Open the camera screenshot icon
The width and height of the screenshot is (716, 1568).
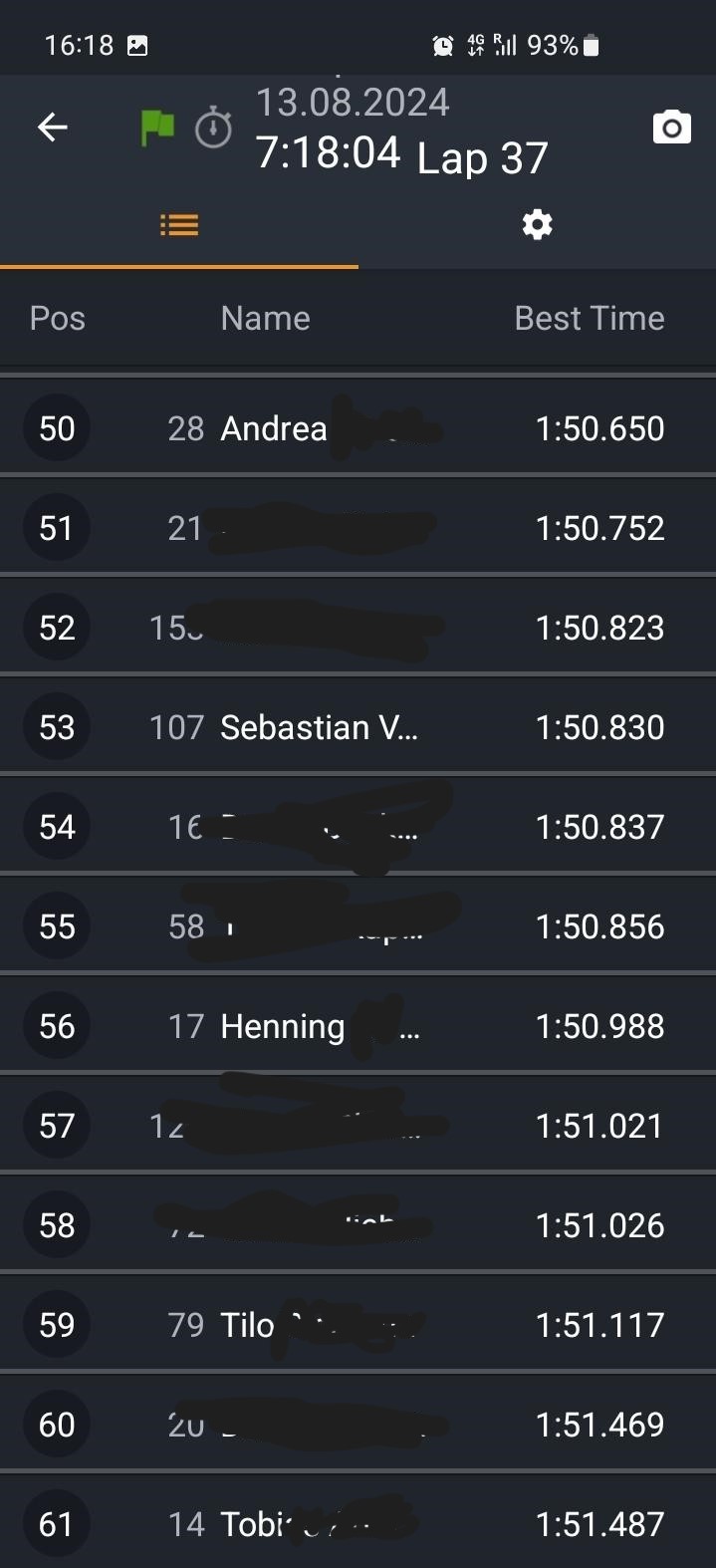pos(671,127)
